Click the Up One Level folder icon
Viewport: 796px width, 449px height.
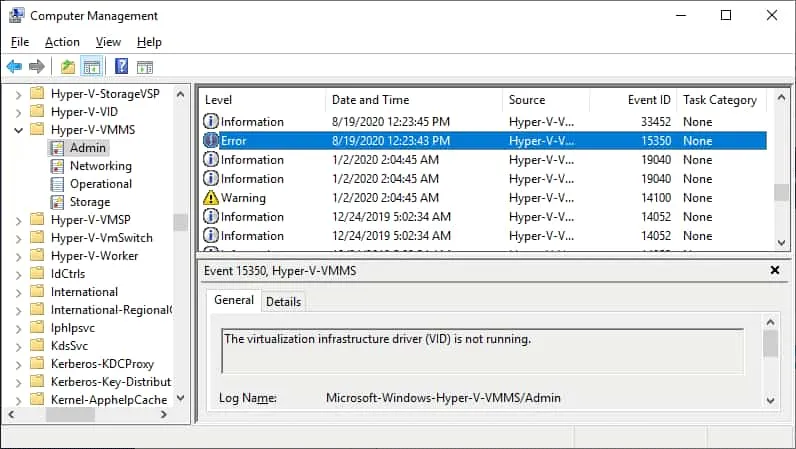(x=68, y=67)
